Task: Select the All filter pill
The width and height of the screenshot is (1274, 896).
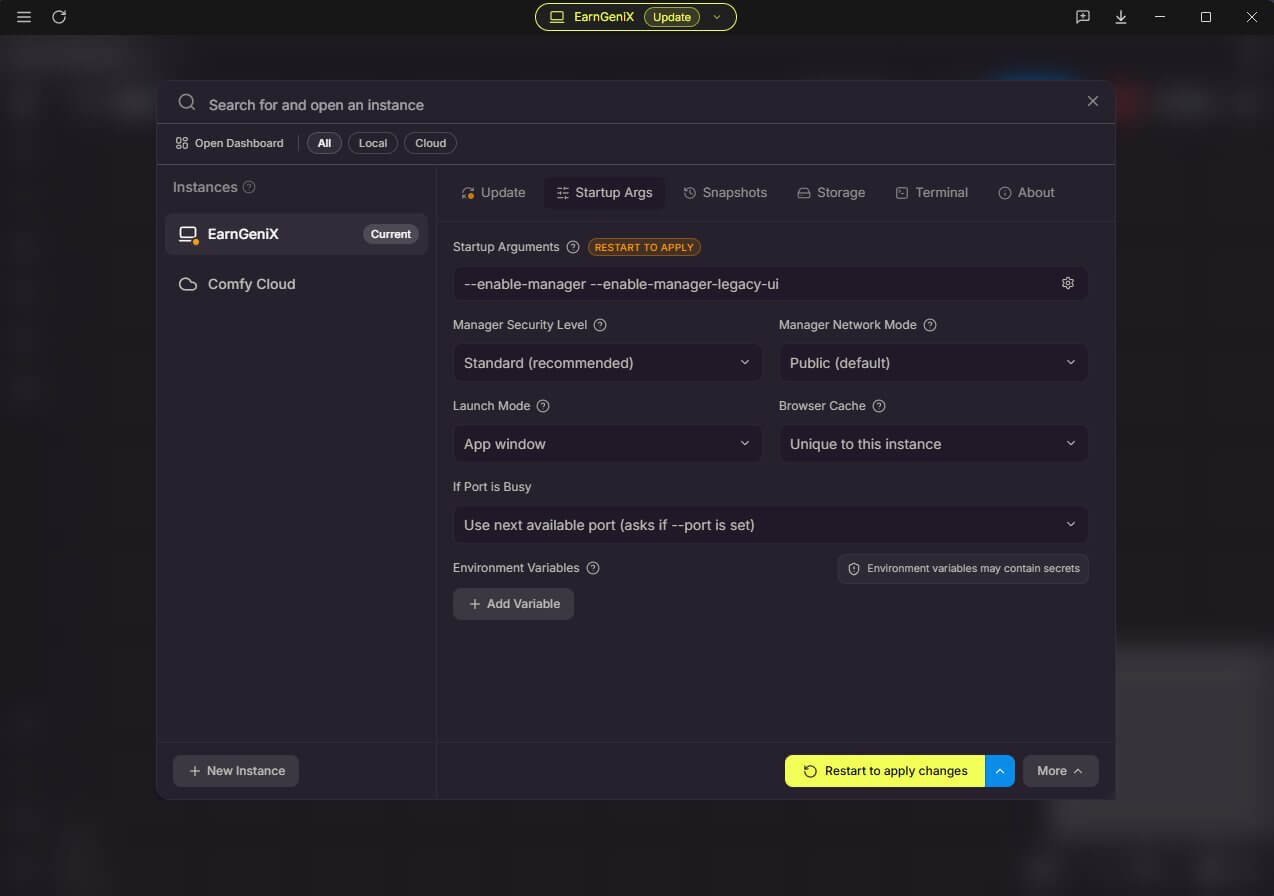Action: tap(324, 143)
